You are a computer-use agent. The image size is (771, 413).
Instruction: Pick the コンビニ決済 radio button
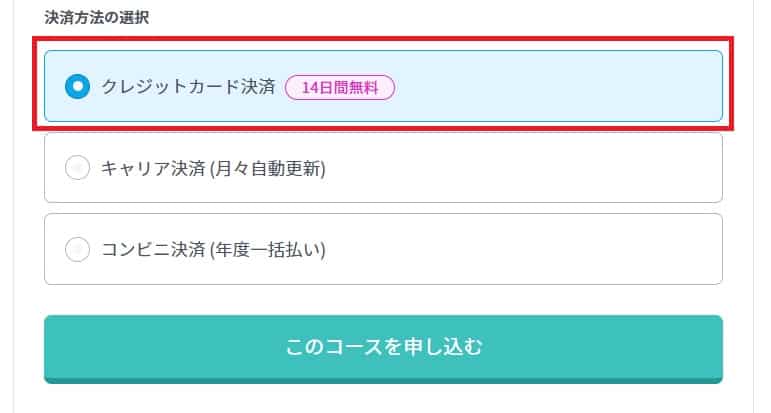77,249
